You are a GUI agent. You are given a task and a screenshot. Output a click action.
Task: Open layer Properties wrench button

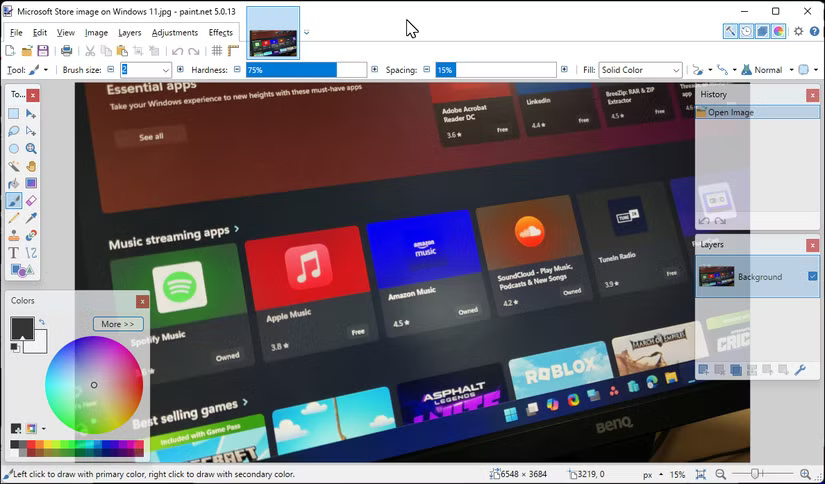[800, 370]
